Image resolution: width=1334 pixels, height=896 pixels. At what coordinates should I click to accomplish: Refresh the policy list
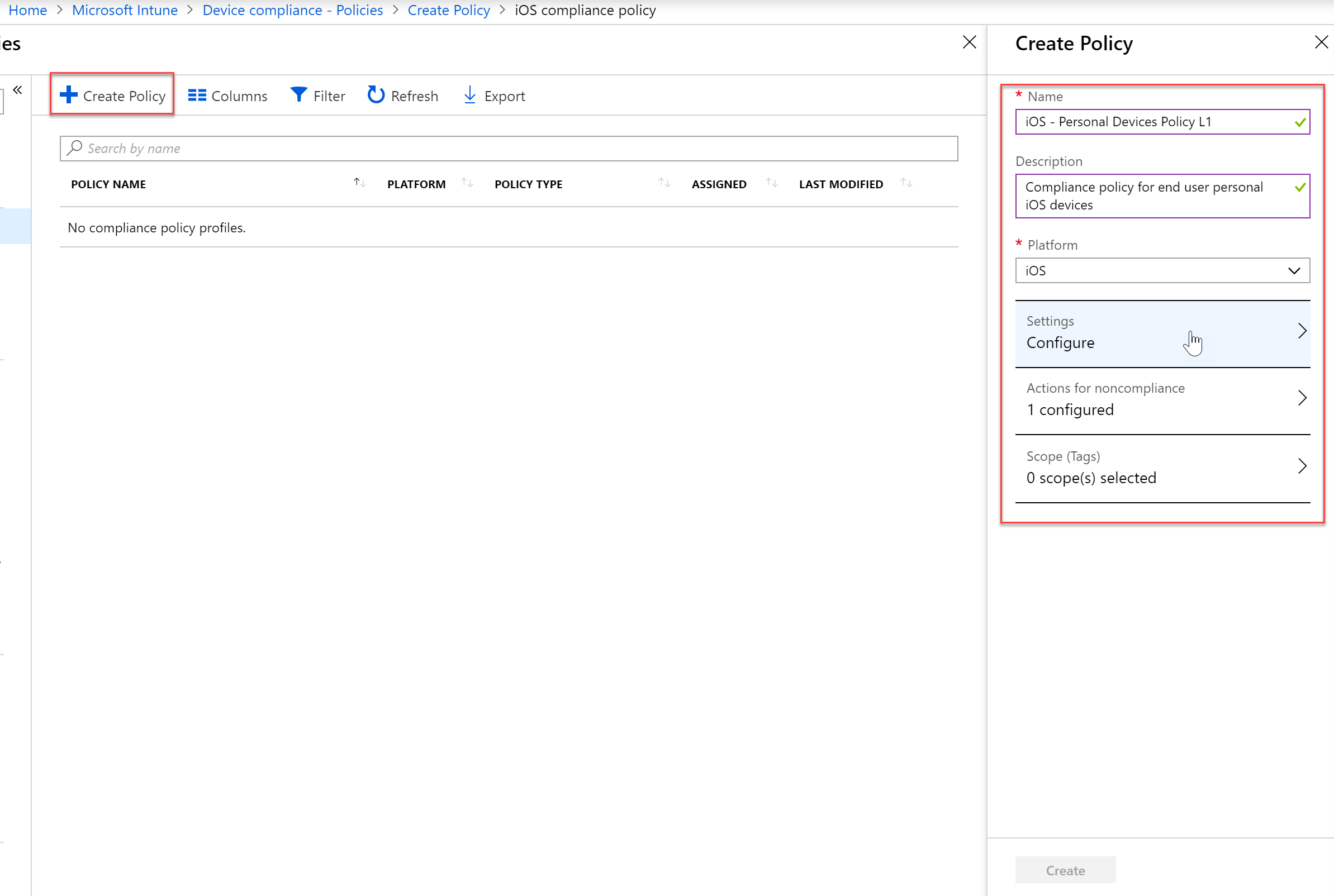click(x=403, y=96)
